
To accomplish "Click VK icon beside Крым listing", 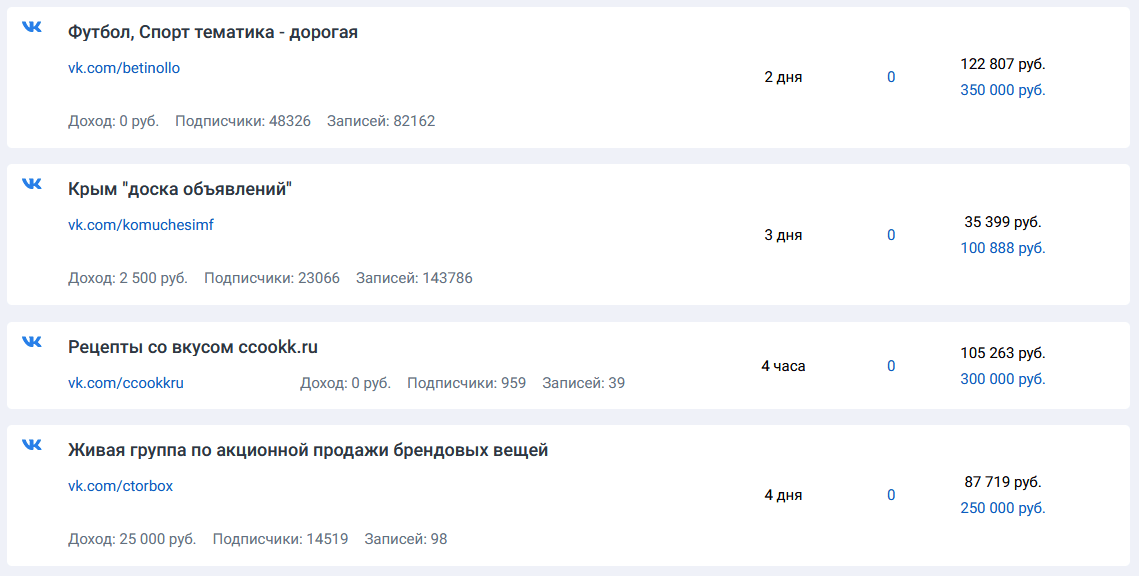I will [32, 184].
